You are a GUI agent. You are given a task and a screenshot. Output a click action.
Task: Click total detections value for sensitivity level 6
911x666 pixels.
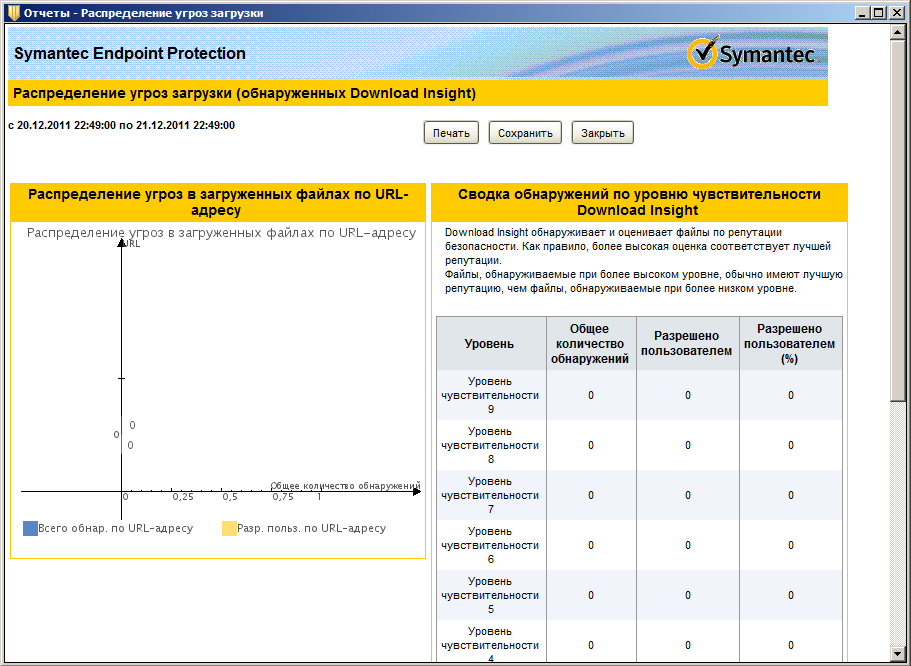pyautogui.click(x=591, y=545)
